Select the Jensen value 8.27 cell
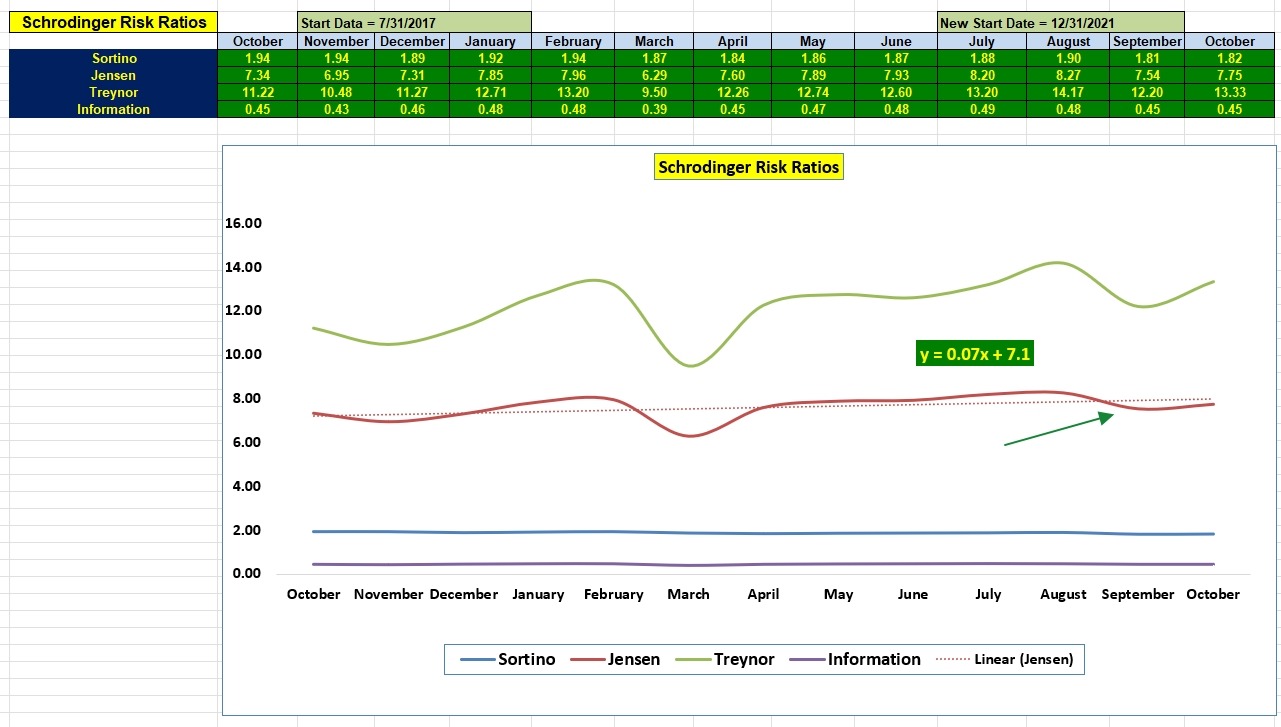The width and height of the screenshot is (1281, 727). point(1066,76)
